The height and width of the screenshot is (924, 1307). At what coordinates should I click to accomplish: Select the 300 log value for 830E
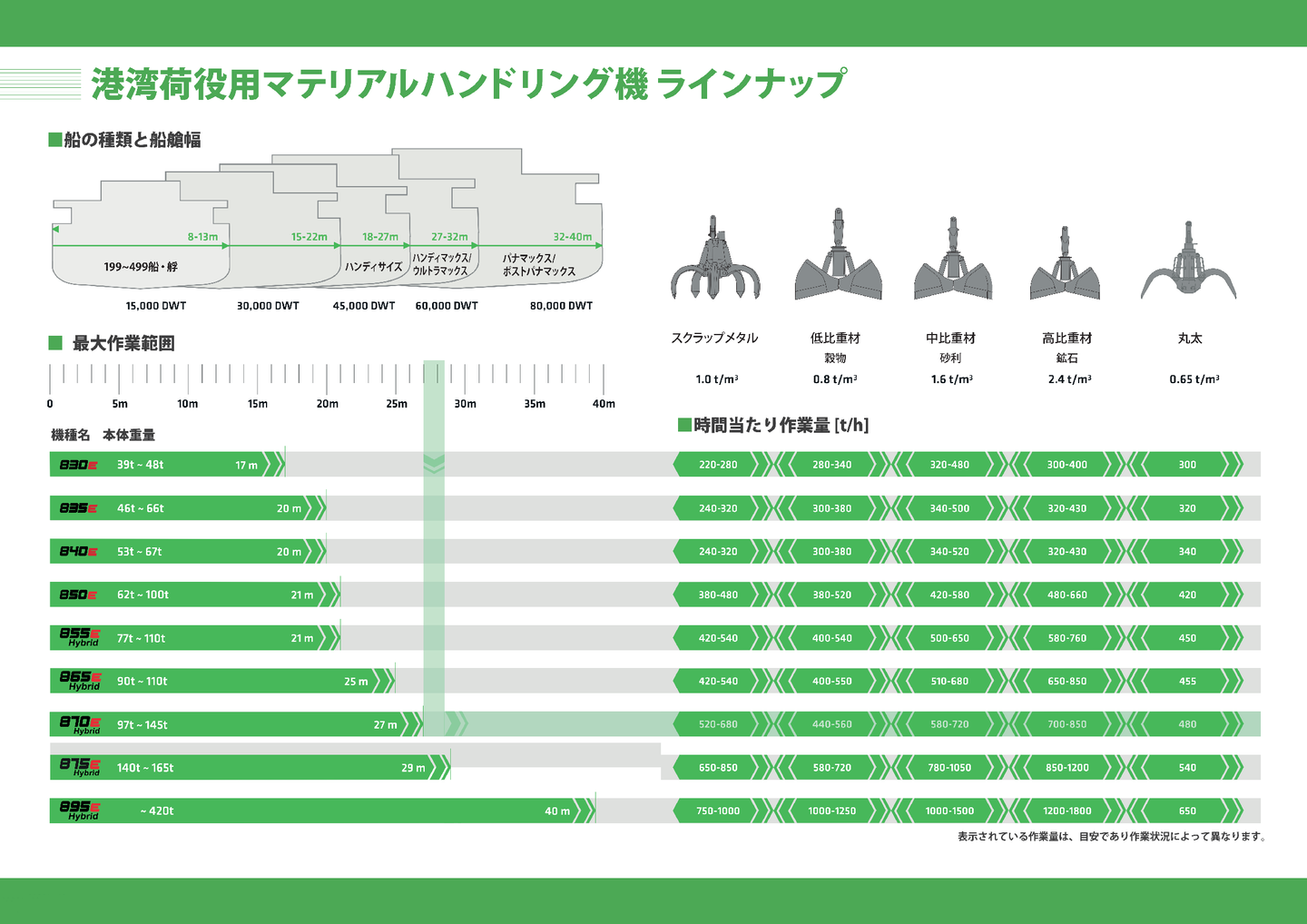click(1187, 465)
